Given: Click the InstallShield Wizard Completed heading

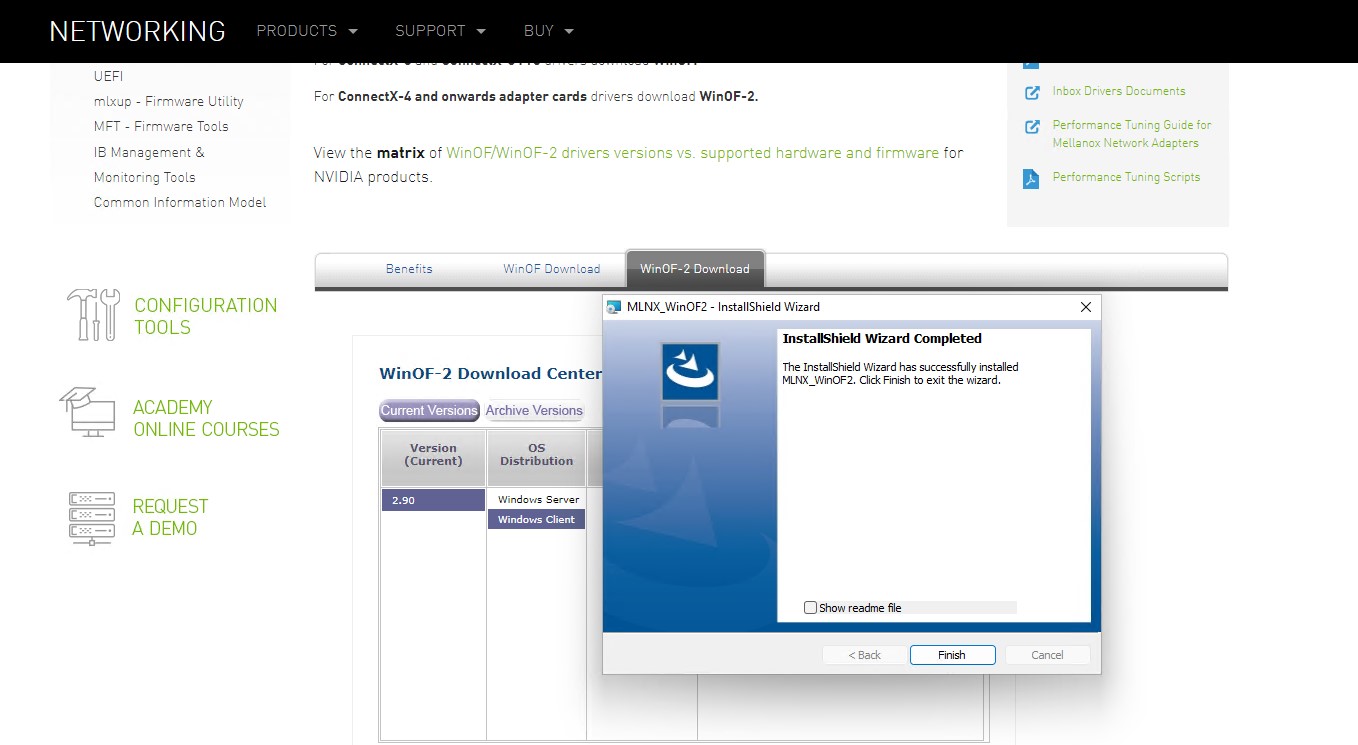Looking at the screenshot, I should point(882,338).
